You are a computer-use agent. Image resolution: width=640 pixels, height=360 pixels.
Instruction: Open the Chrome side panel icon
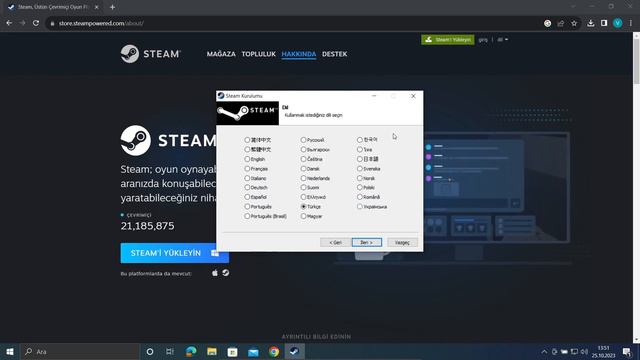pyautogui.click(x=604, y=23)
